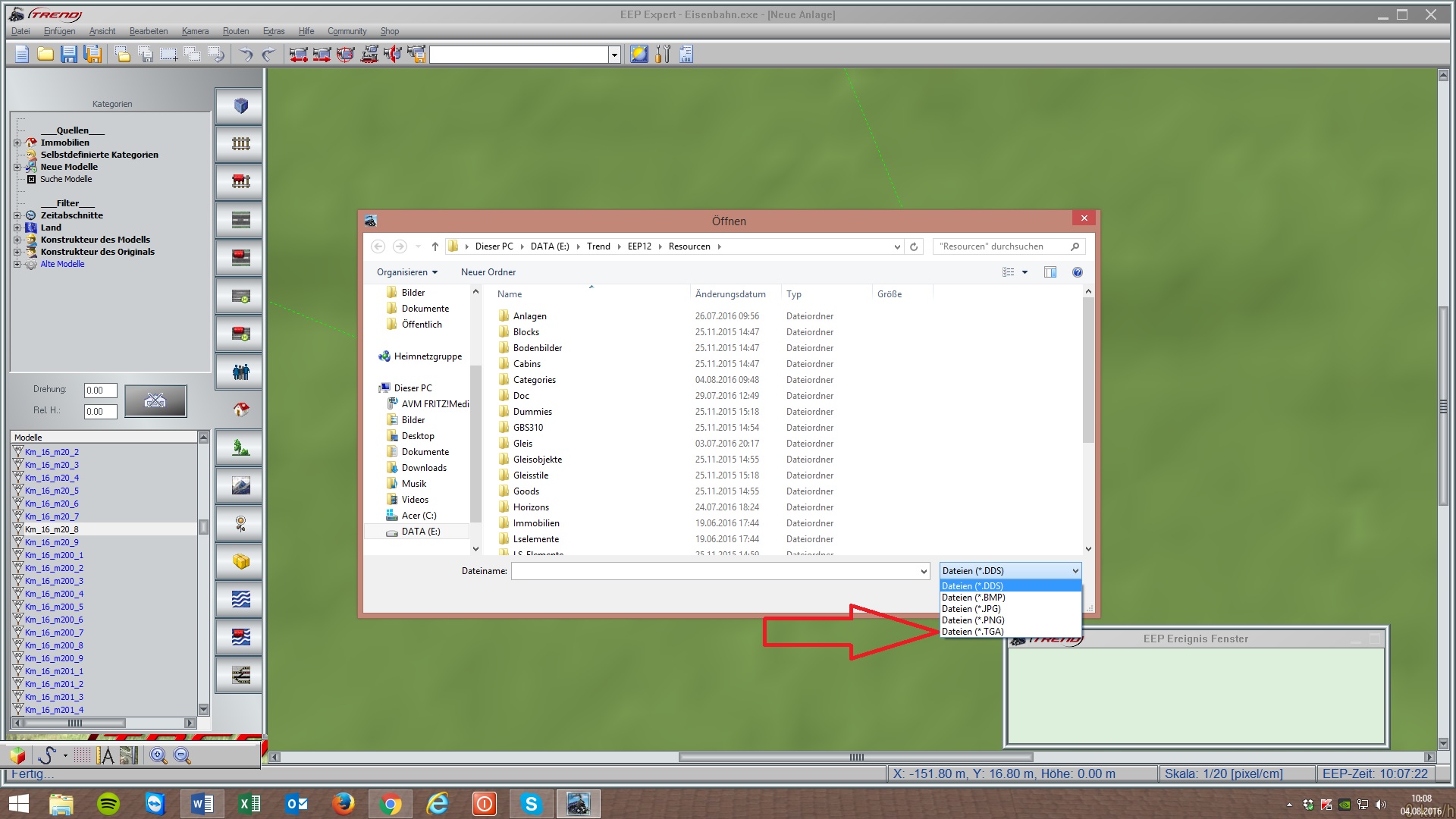The image size is (1456, 819).
Task: Click in the Drehung value field
Action: [x=100, y=391]
